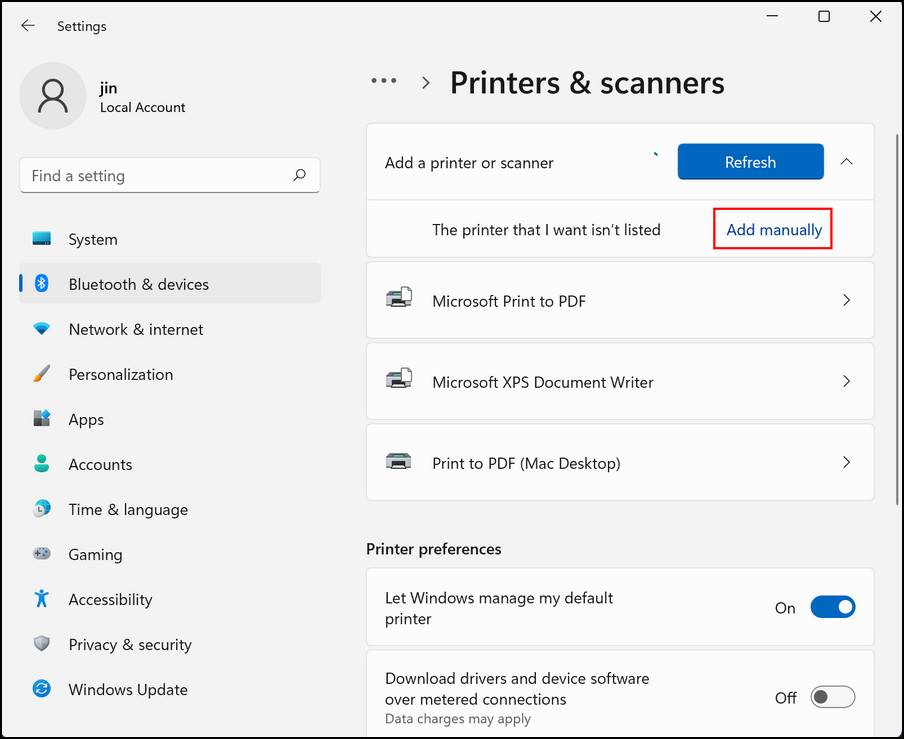Screen dimensions: 904x739
Task: Select the Accessibility settings icon
Action: (41, 600)
